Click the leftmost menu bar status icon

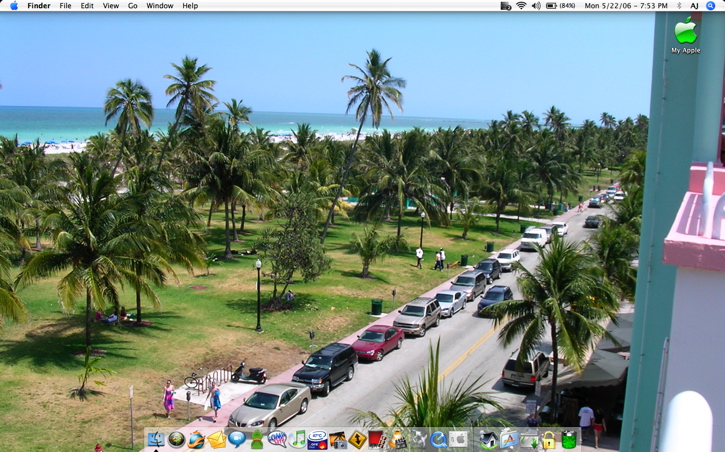(x=506, y=6)
